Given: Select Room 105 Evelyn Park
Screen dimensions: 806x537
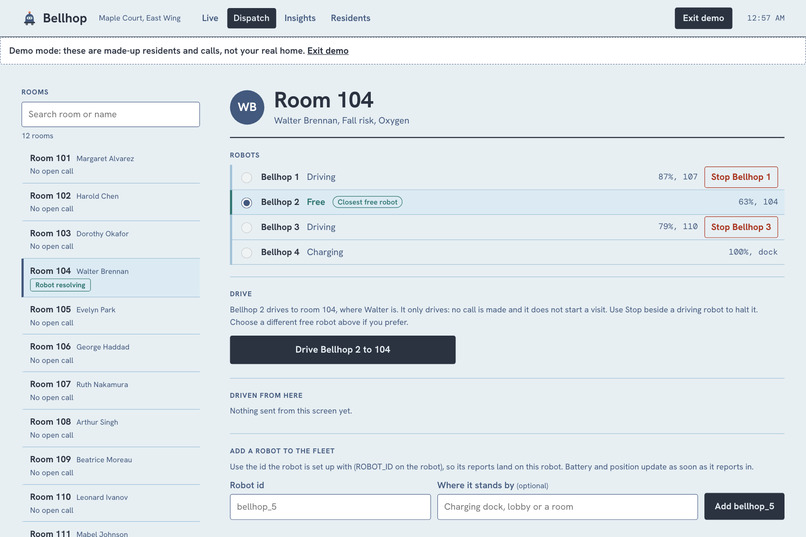Looking at the screenshot, I should [111, 316].
